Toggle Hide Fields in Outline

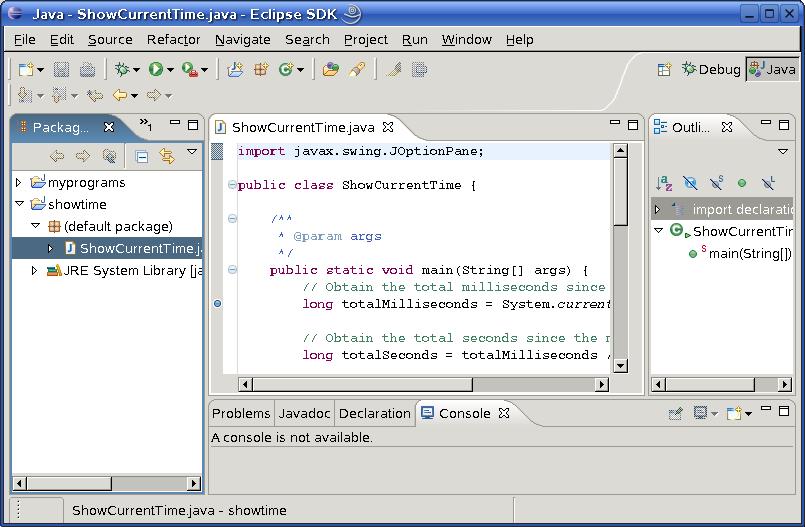point(690,183)
